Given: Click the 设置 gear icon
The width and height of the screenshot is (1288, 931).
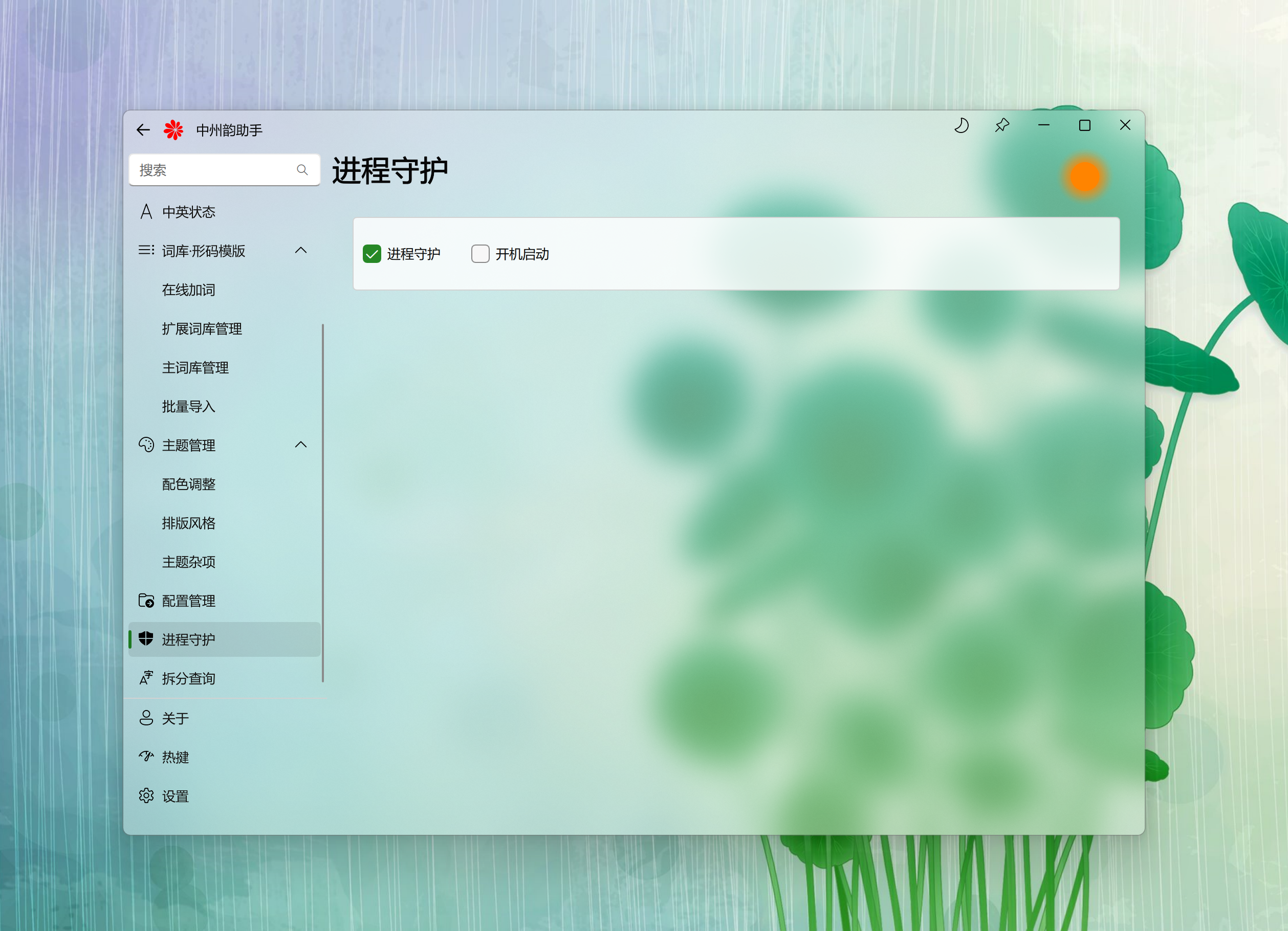Looking at the screenshot, I should pyautogui.click(x=146, y=796).
